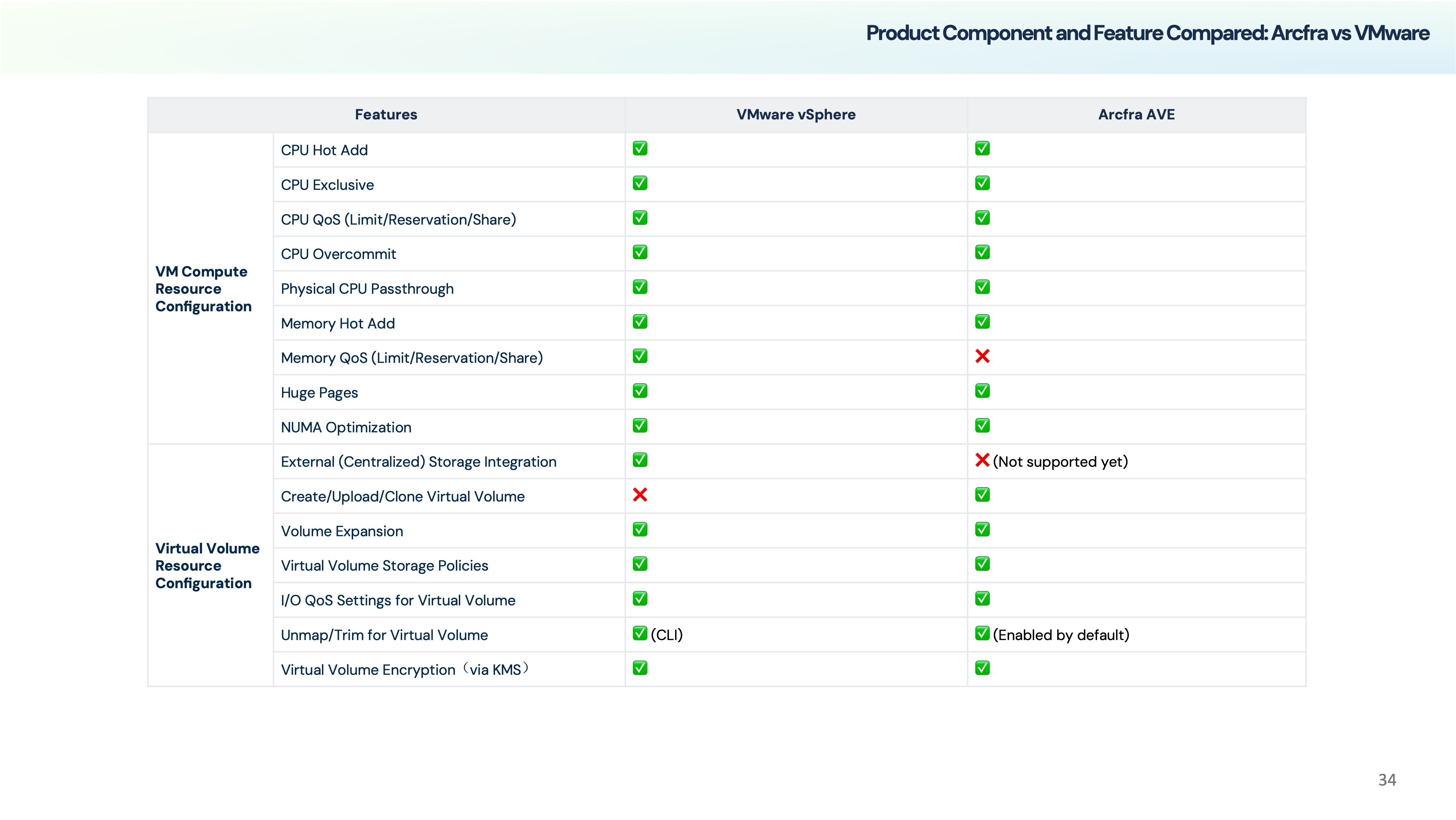
Task: Click the (Not supported yet) note
Action: (x=1060, y=462)
